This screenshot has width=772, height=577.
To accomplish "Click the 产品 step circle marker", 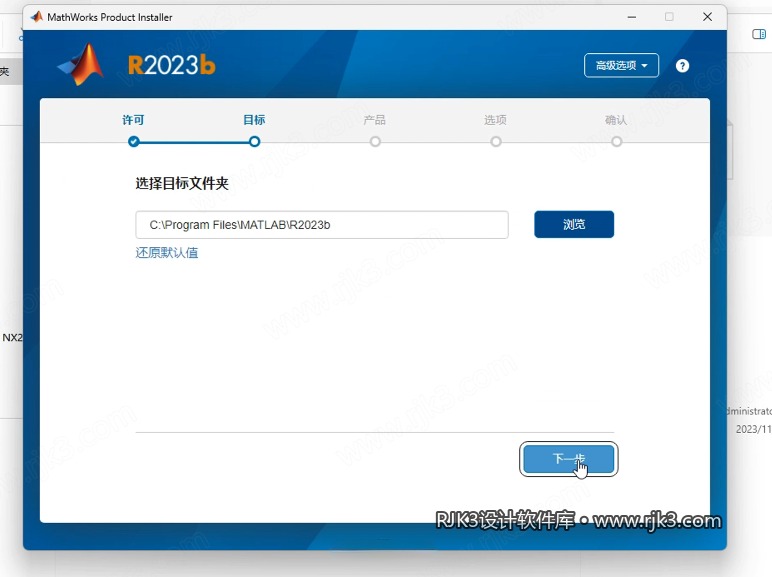I will click(x=375, y=142).
